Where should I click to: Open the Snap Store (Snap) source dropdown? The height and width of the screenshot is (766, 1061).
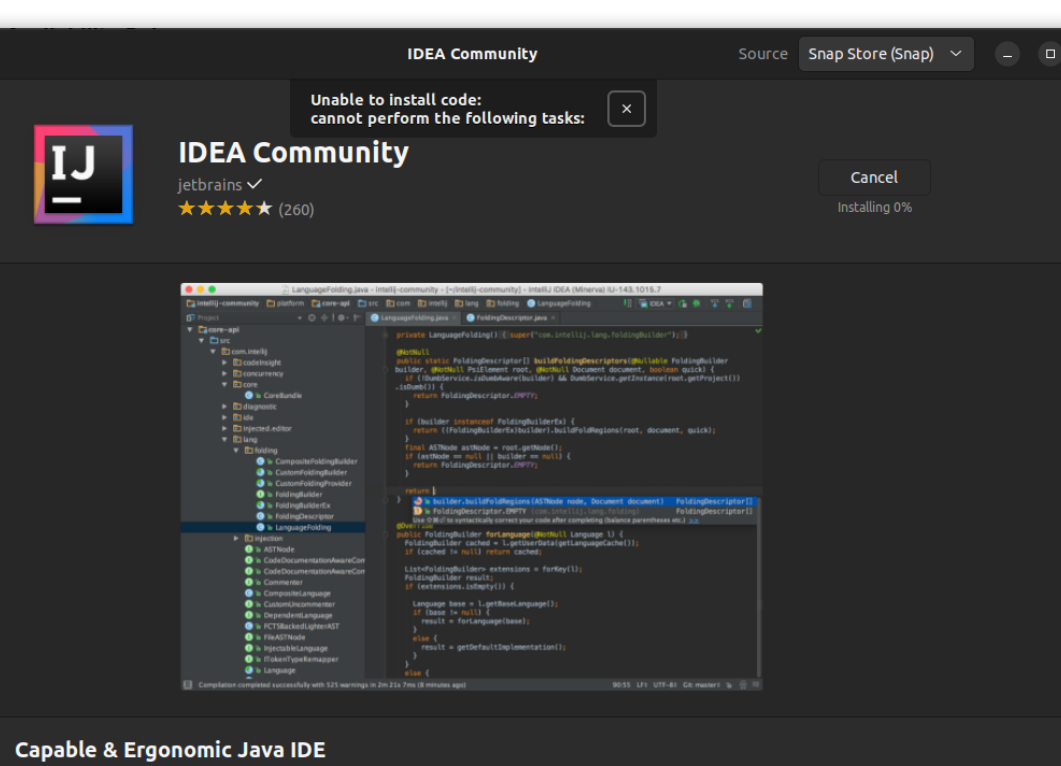click(886, 54)
